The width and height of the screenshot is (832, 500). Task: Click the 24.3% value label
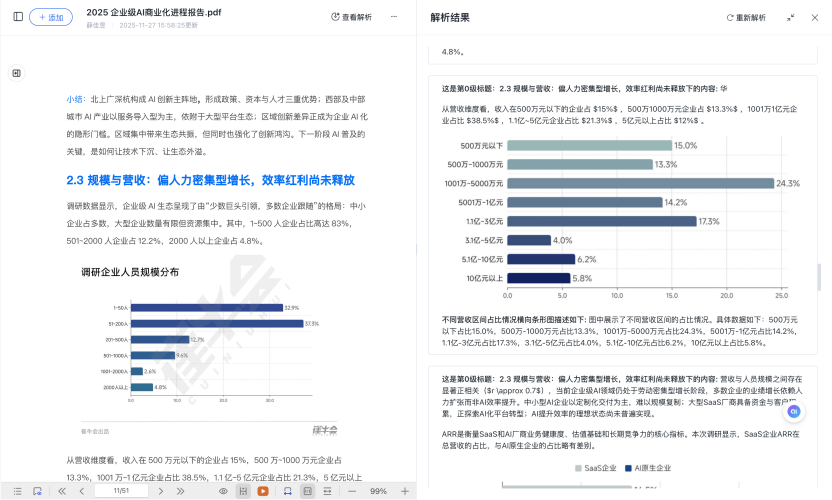(x=788, y=184)
